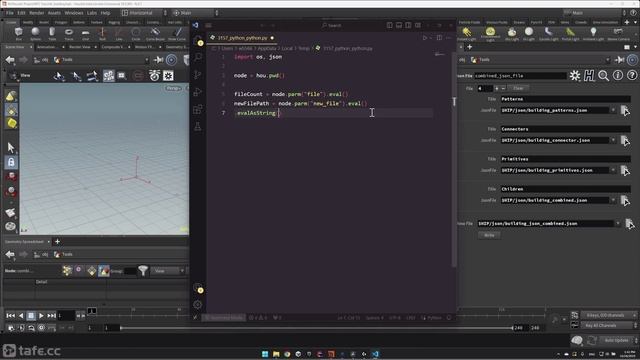640x360 pixels.
Task: Expand building_primitives.json path dropdown
Action: [x=613, y=170]
